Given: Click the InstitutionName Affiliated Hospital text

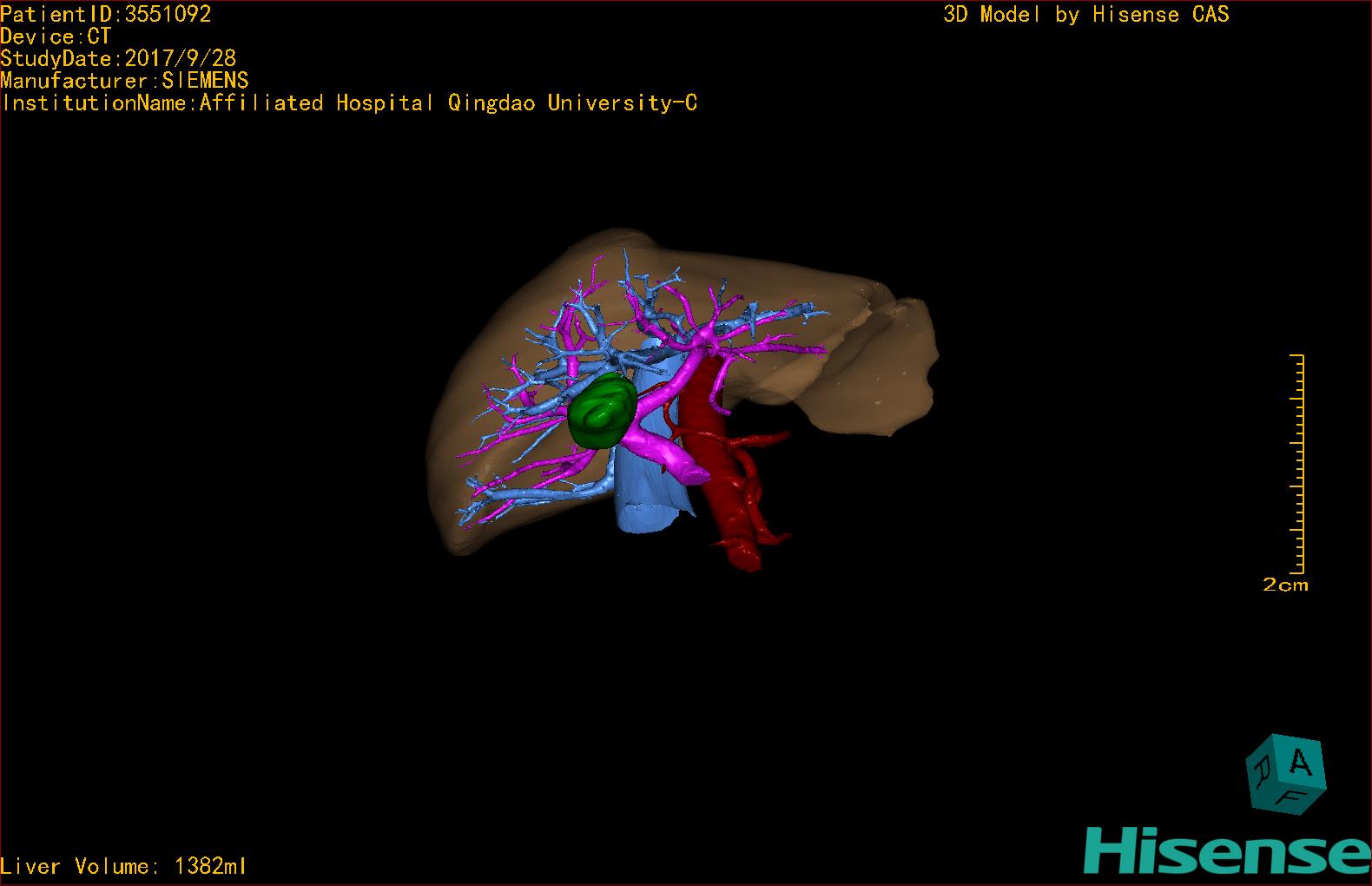Looking at the screenshot, I should tap(349, 102).
